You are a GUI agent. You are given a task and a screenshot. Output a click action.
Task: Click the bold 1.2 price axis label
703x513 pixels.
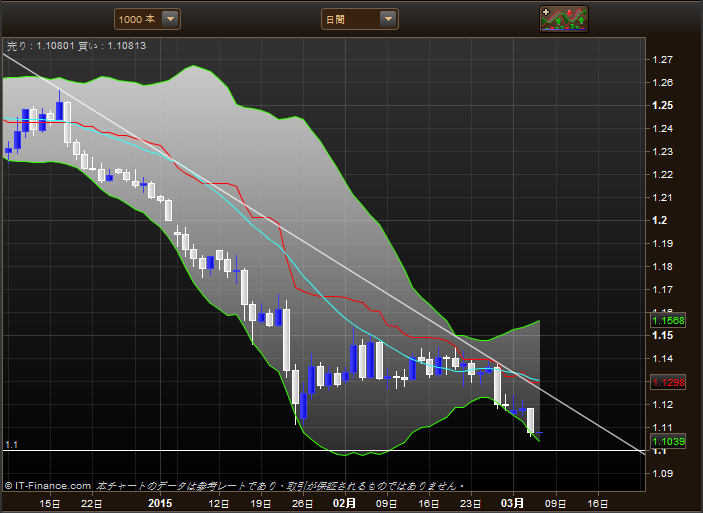click(660, 220)
